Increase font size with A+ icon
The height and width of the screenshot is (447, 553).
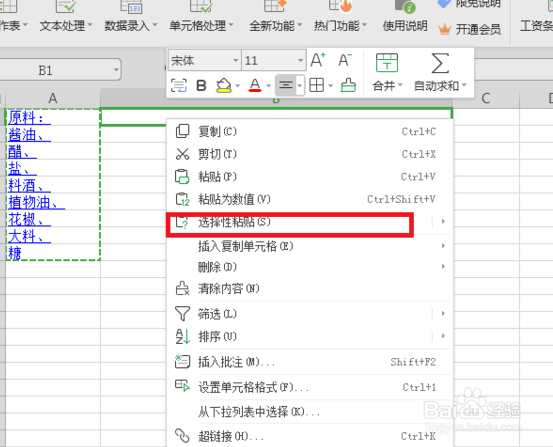318,60
